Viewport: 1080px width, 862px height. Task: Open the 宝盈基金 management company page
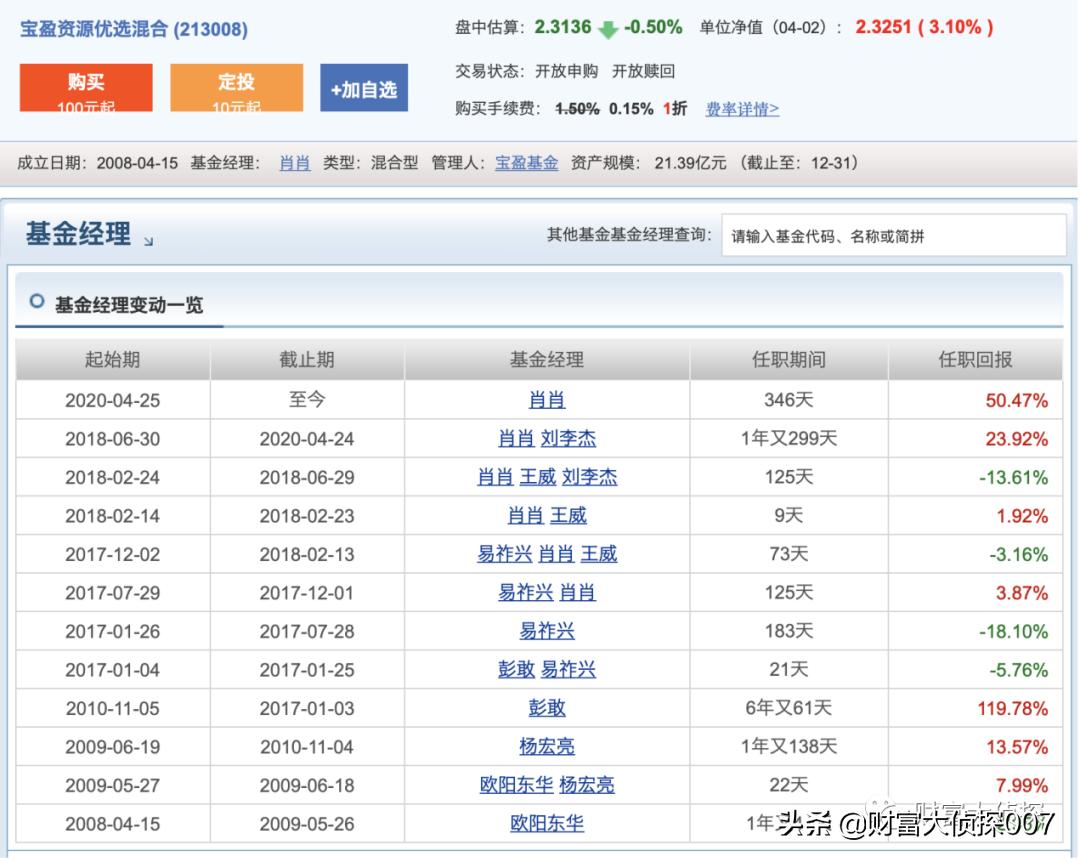(x=525, y=163)
